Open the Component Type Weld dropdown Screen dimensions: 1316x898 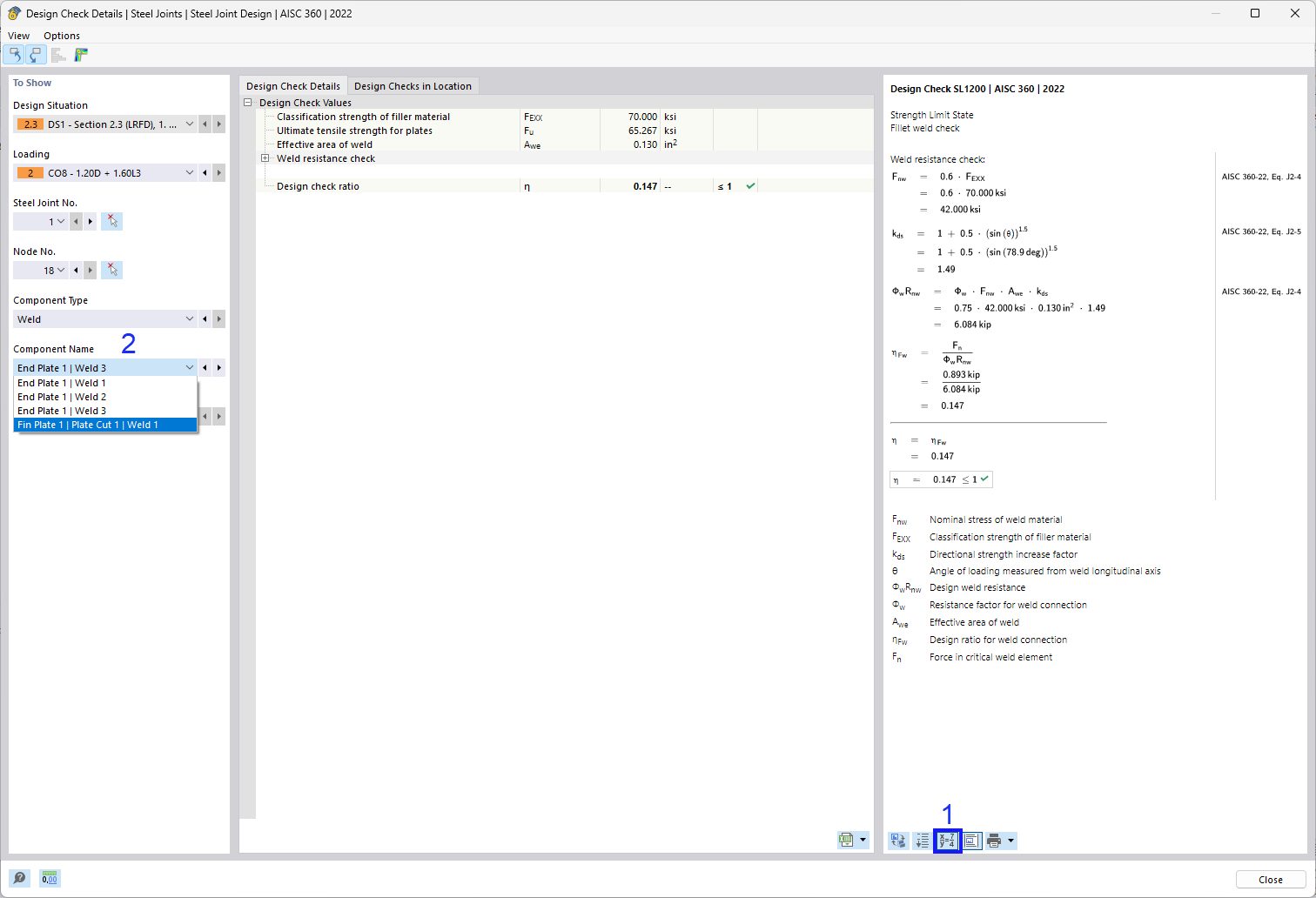tap(105, 319)
